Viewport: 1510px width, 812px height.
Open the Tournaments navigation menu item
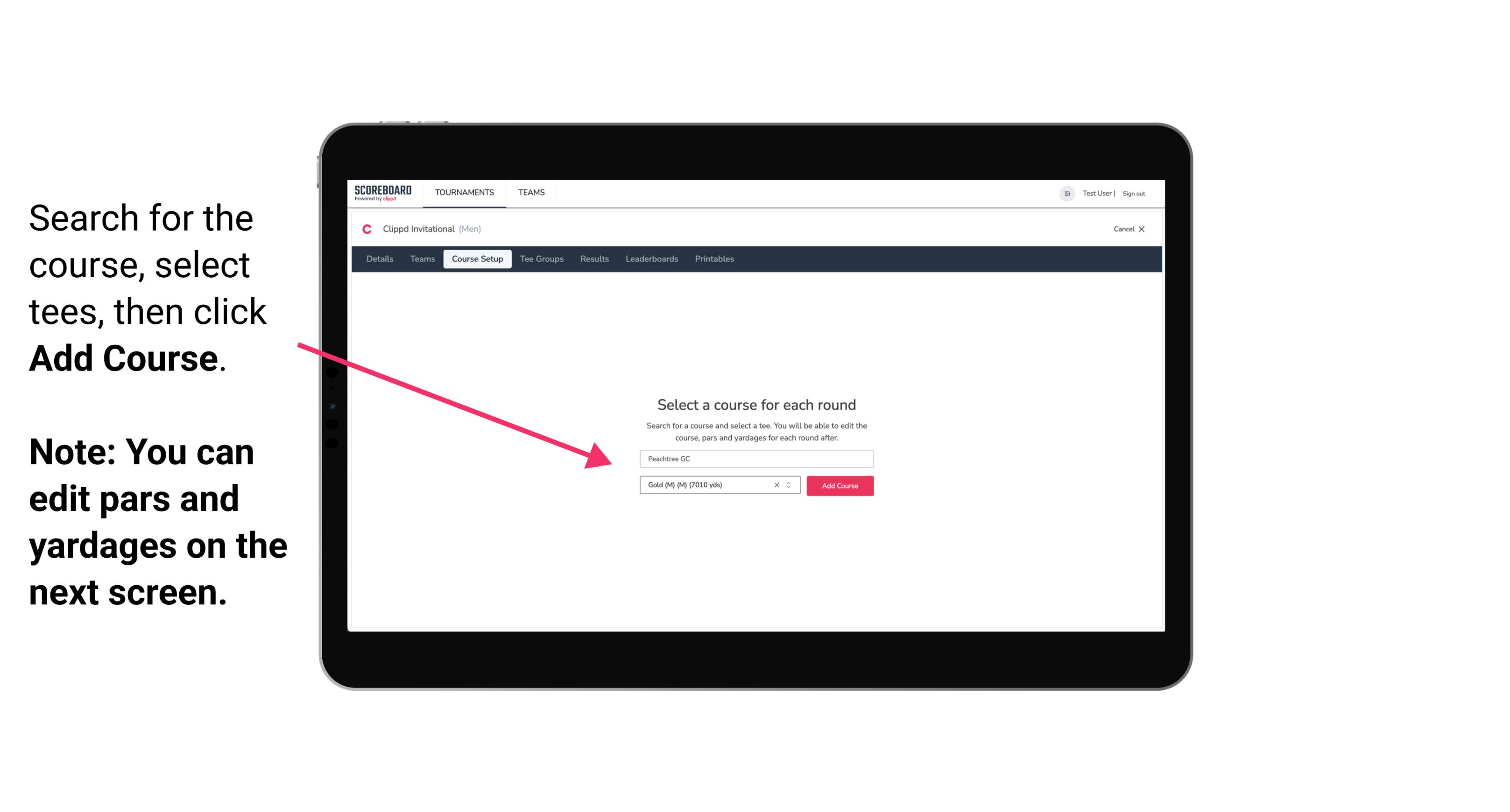point(463,193)
